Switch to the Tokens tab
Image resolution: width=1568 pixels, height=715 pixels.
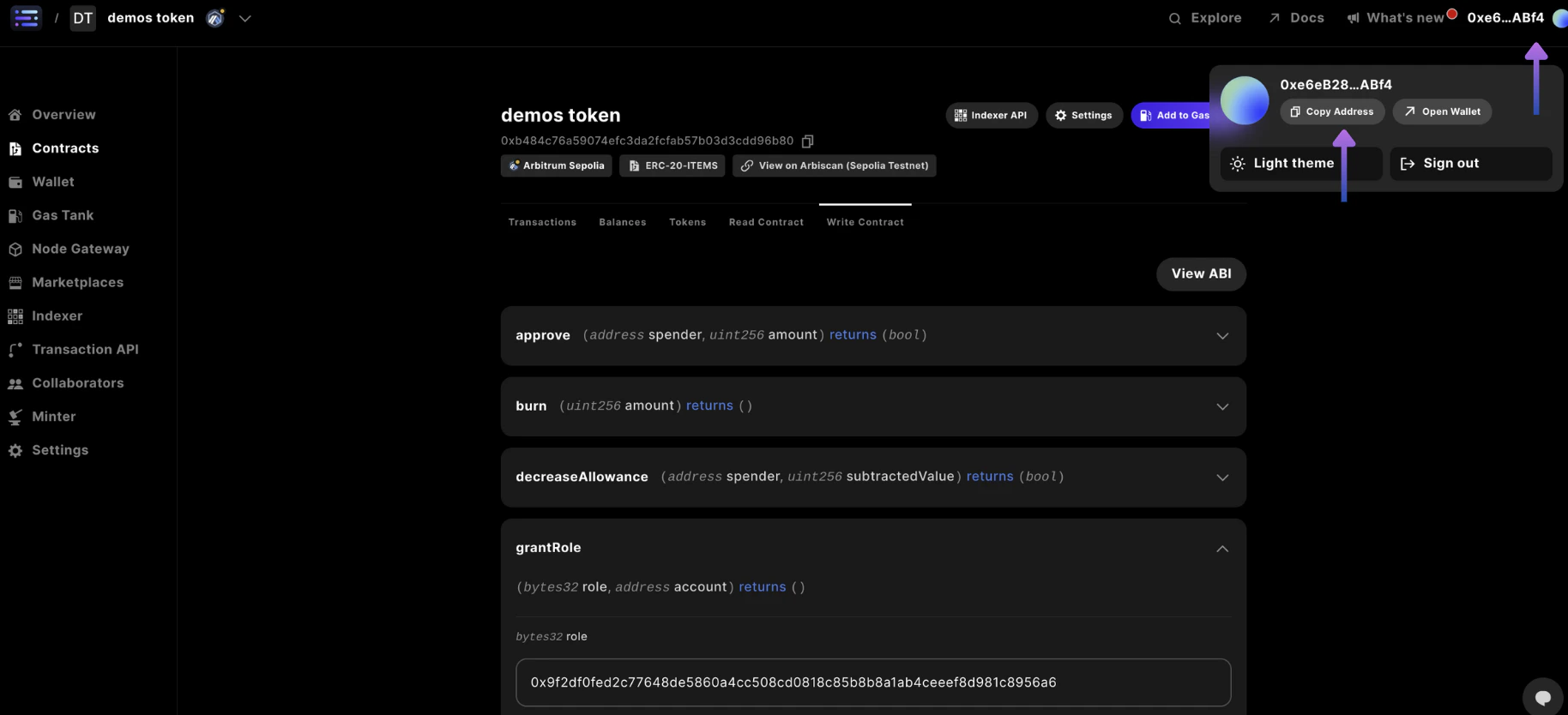pos(687,222)
